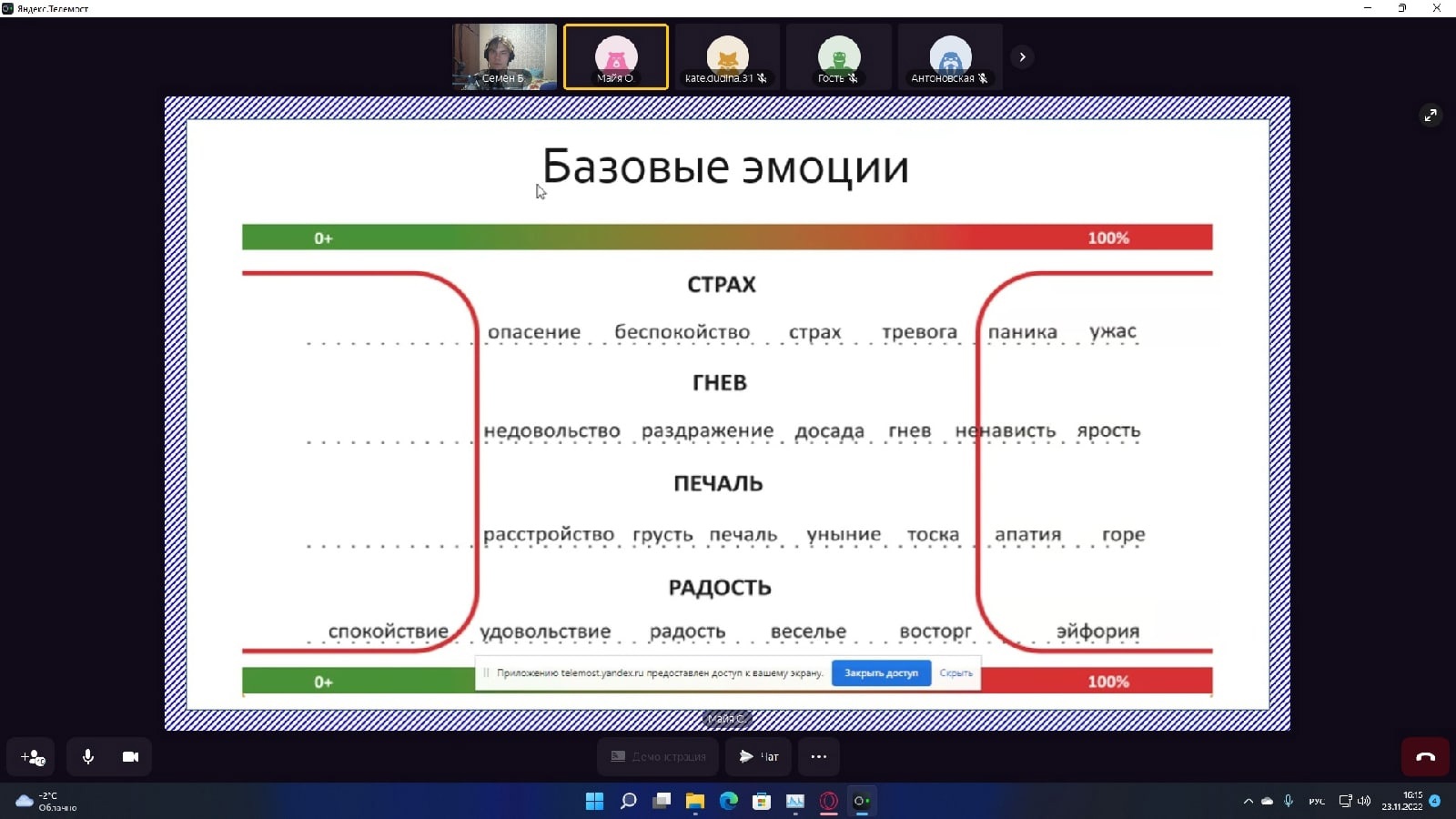The image size is (1456, 819).
Task: Show next participants with the arrow
Action: pos(1022,56)
